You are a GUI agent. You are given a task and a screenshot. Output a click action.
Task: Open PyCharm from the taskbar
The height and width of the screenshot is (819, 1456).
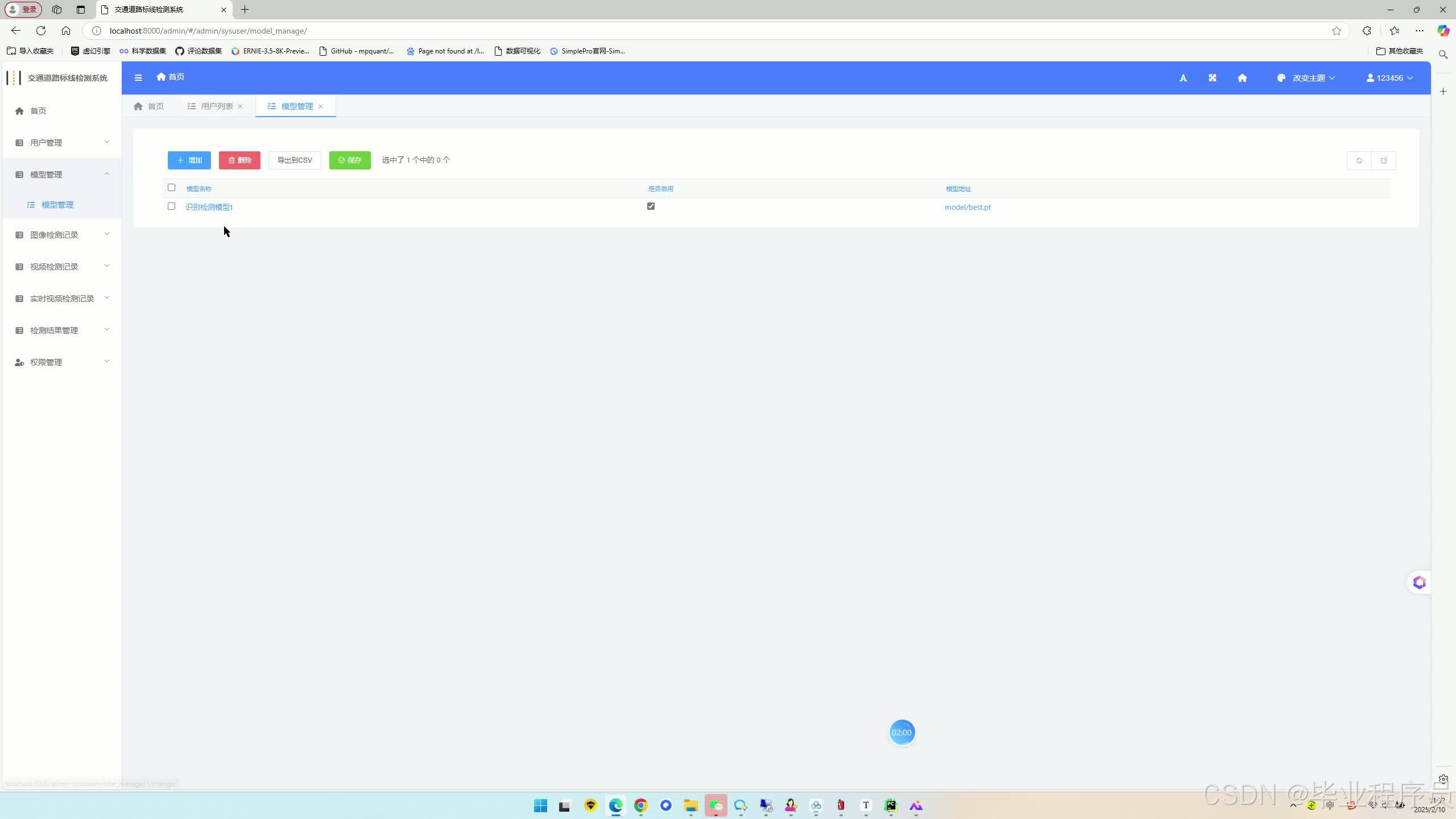pos(891,805)
